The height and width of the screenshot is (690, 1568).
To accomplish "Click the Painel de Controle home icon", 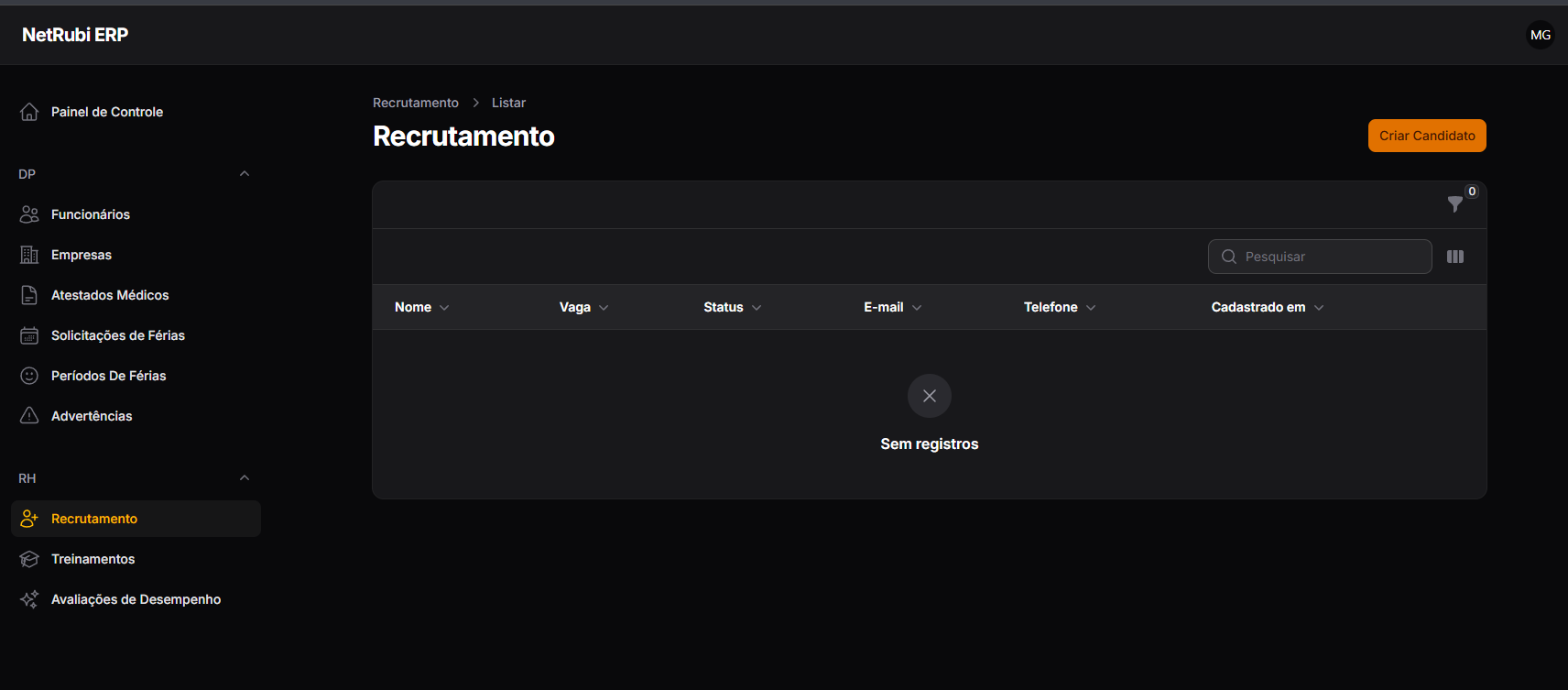I will click(29, 112).
